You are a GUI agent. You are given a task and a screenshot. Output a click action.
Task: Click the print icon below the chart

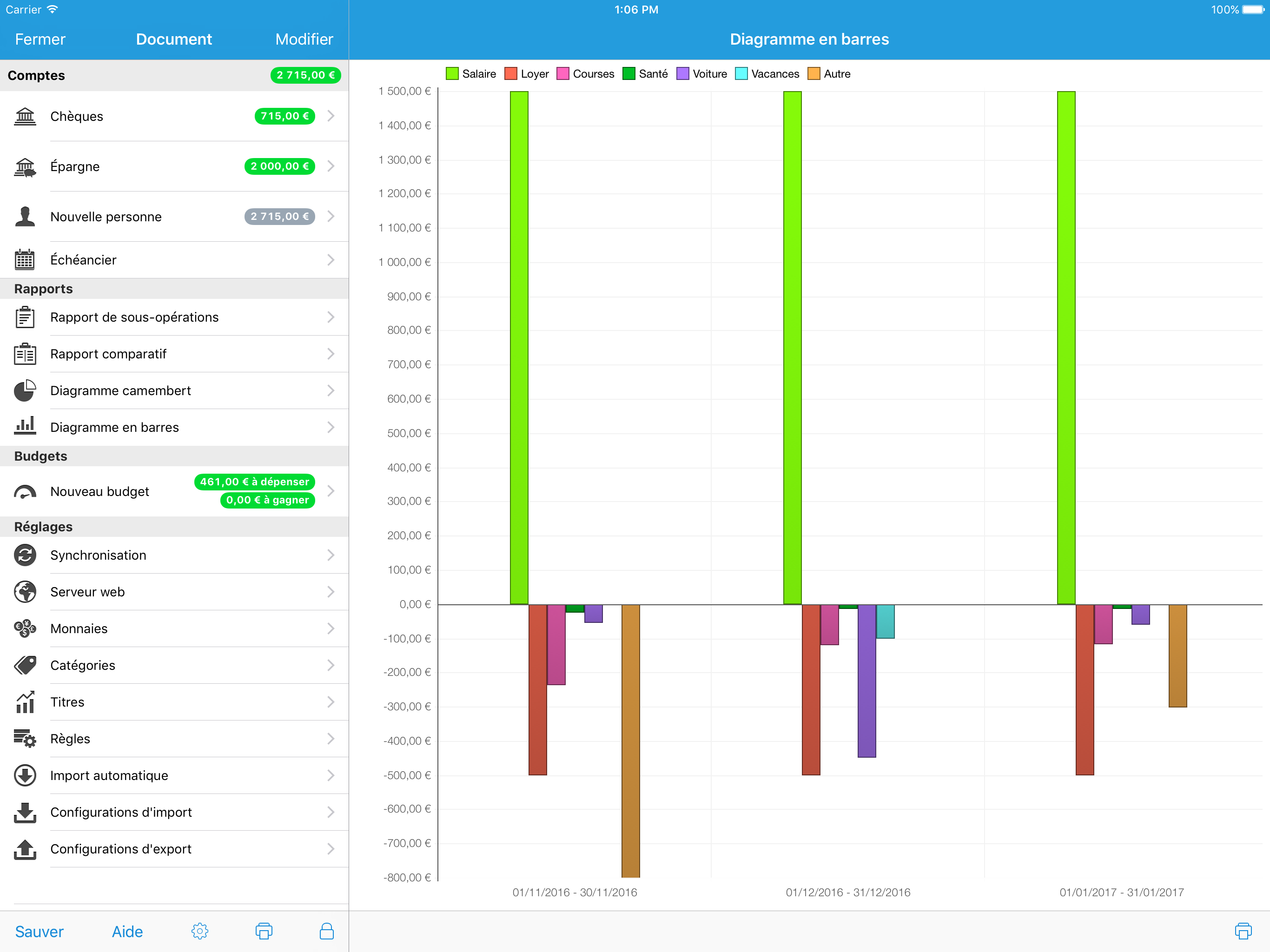[1243, 931]
